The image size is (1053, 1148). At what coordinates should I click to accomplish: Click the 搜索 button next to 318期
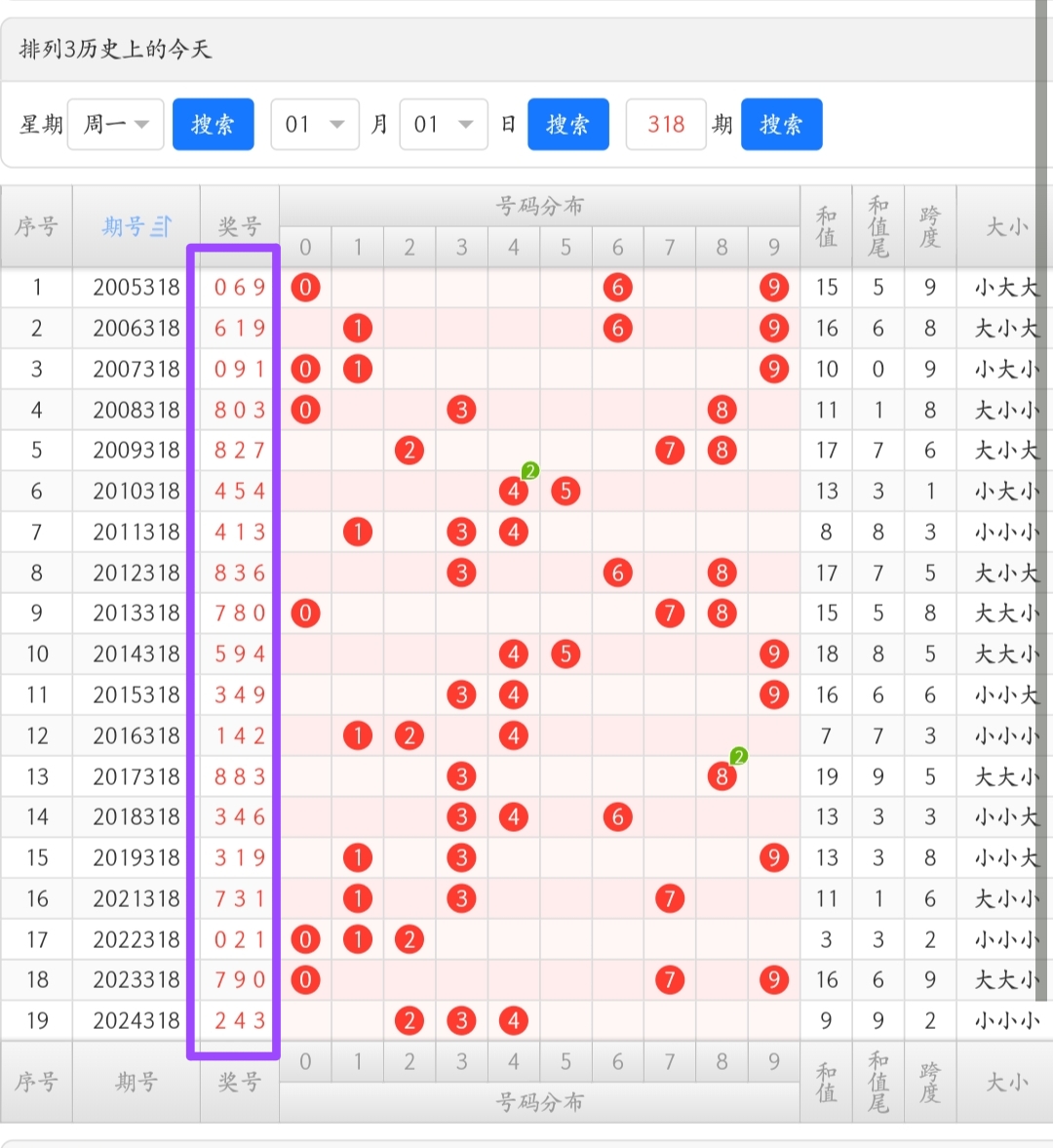tap(783, 124)
